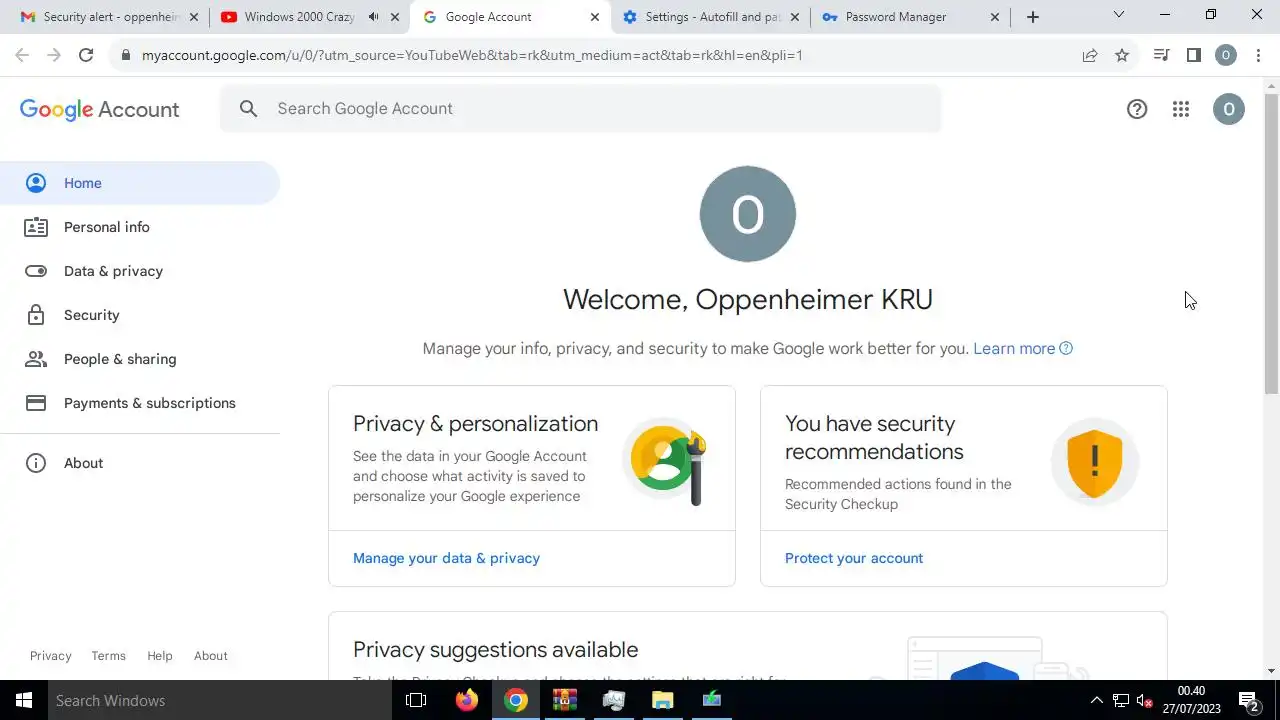This screenshot has width=1280, height=720.
Task: Go back with the browser back arrow
Action: [x=22, y=55]
